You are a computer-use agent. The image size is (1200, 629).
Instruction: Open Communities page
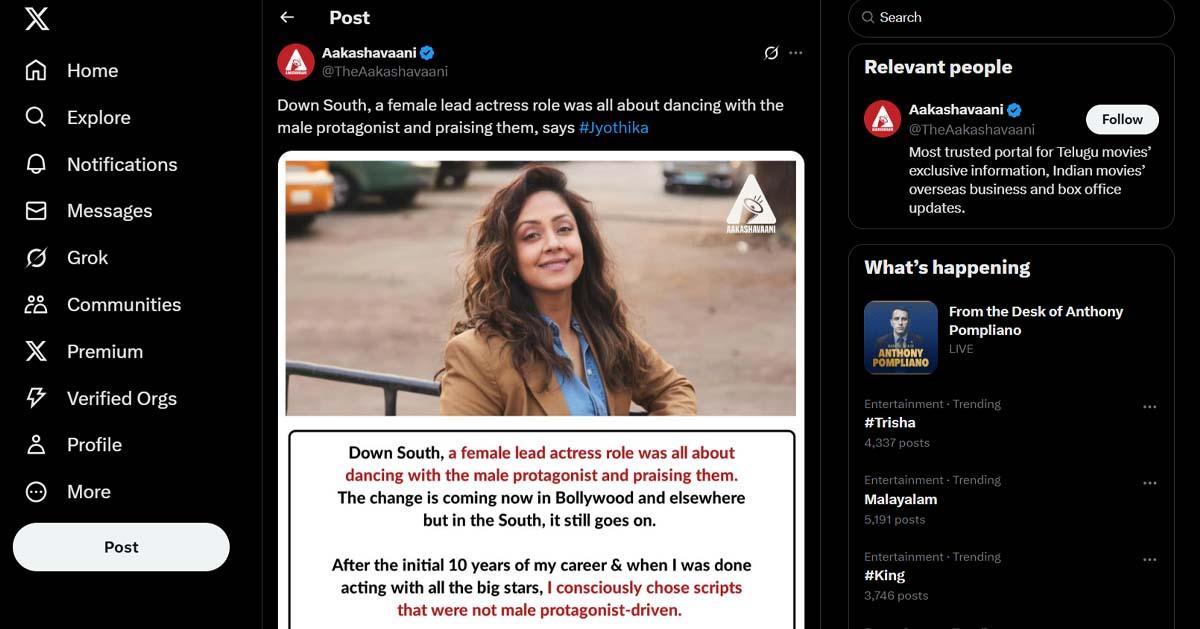pos(102,305)
